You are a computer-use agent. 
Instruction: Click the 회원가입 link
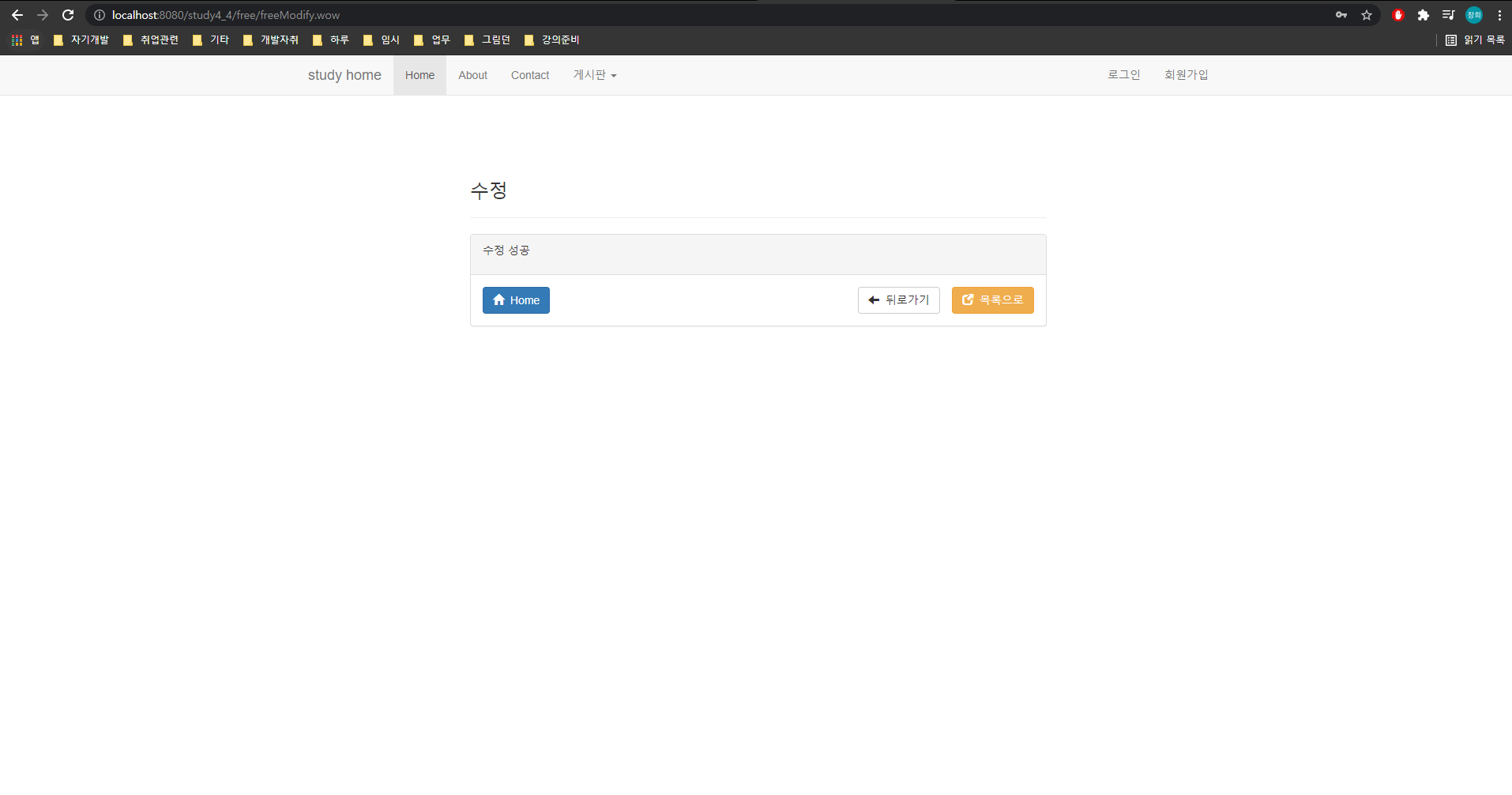coord(1186,75)
